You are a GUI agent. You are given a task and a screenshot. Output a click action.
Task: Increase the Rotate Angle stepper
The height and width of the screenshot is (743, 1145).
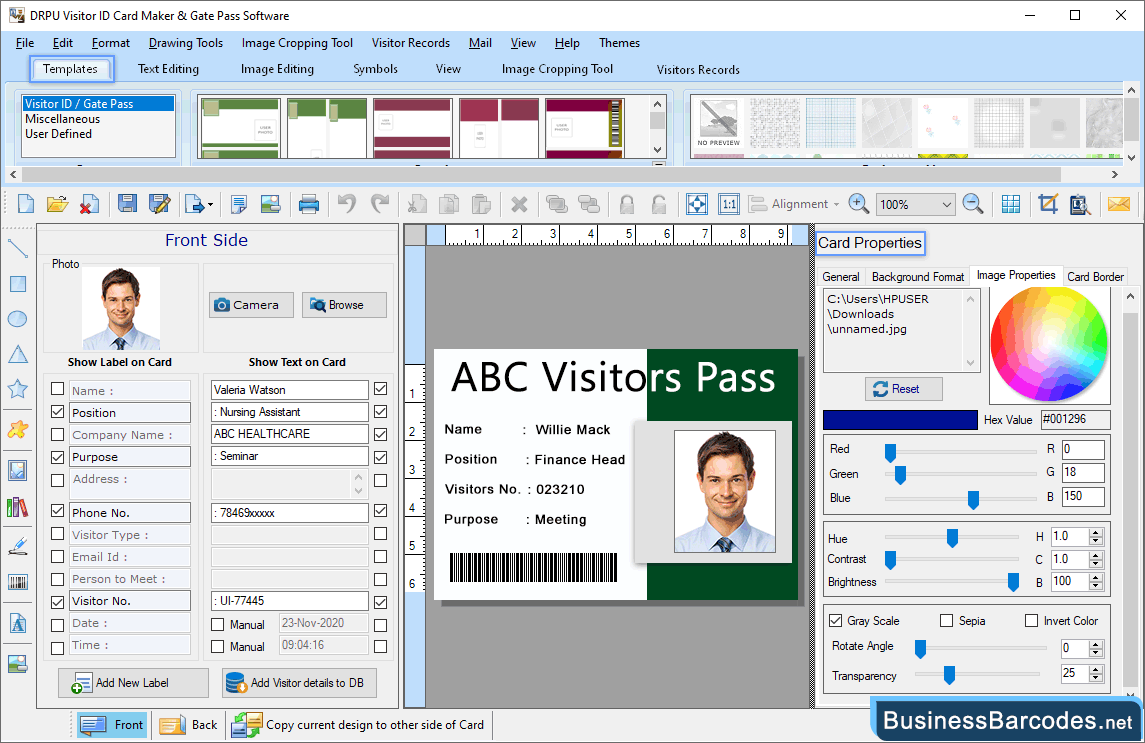tap(1095, 644)
